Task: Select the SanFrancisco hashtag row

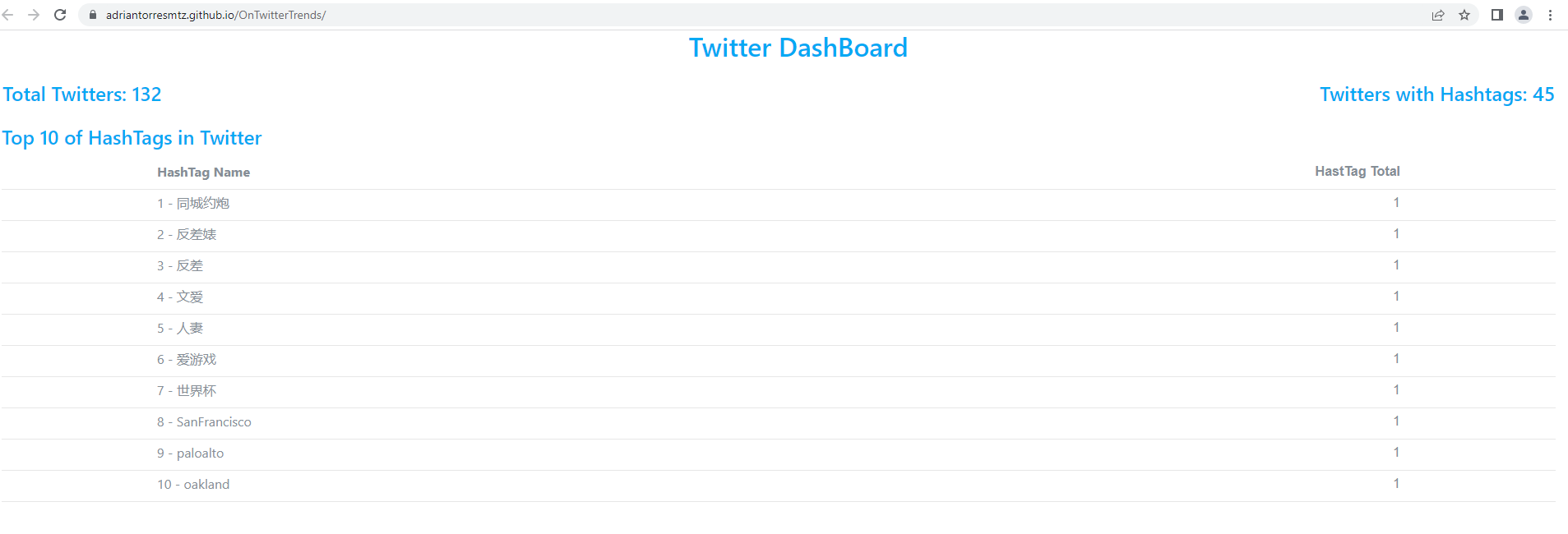Action: tap(204, 421)
